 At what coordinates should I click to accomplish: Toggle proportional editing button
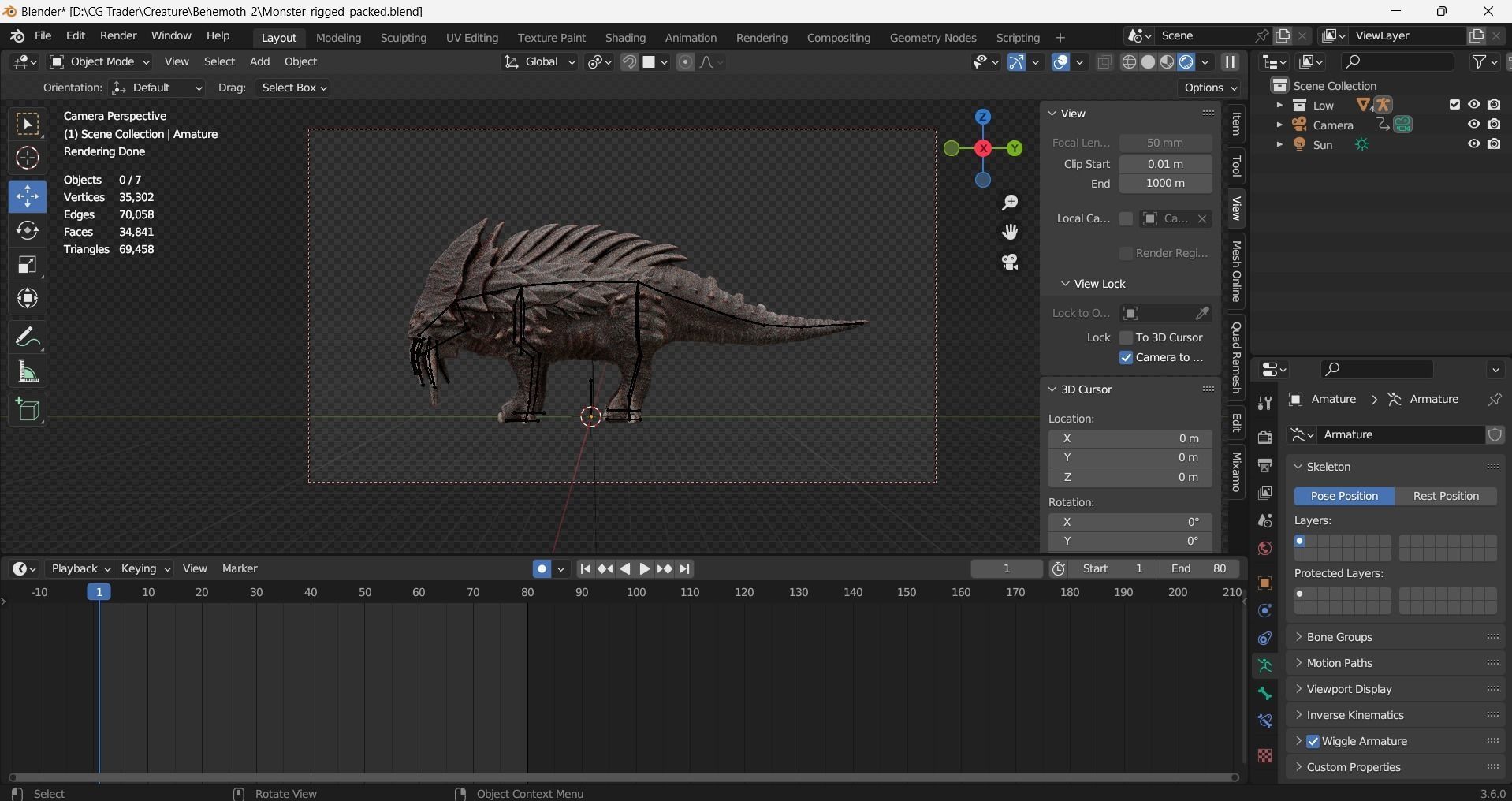[685, 62]
